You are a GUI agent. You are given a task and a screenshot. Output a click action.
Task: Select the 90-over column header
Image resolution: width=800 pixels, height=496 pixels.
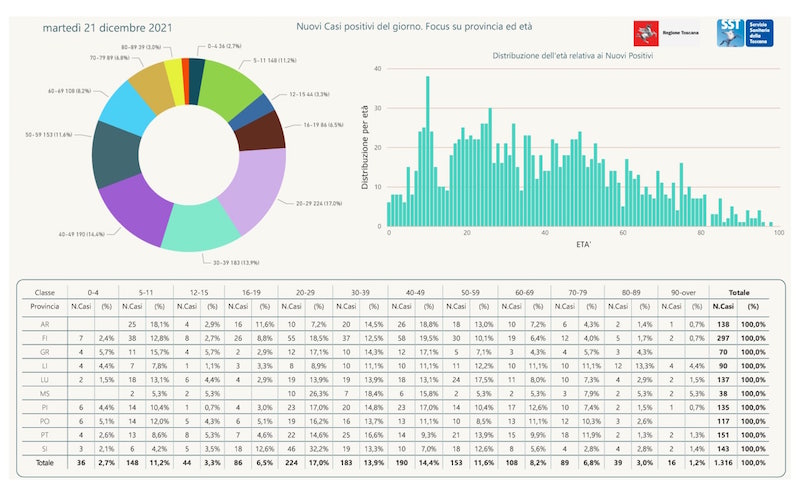pos(681,291)
